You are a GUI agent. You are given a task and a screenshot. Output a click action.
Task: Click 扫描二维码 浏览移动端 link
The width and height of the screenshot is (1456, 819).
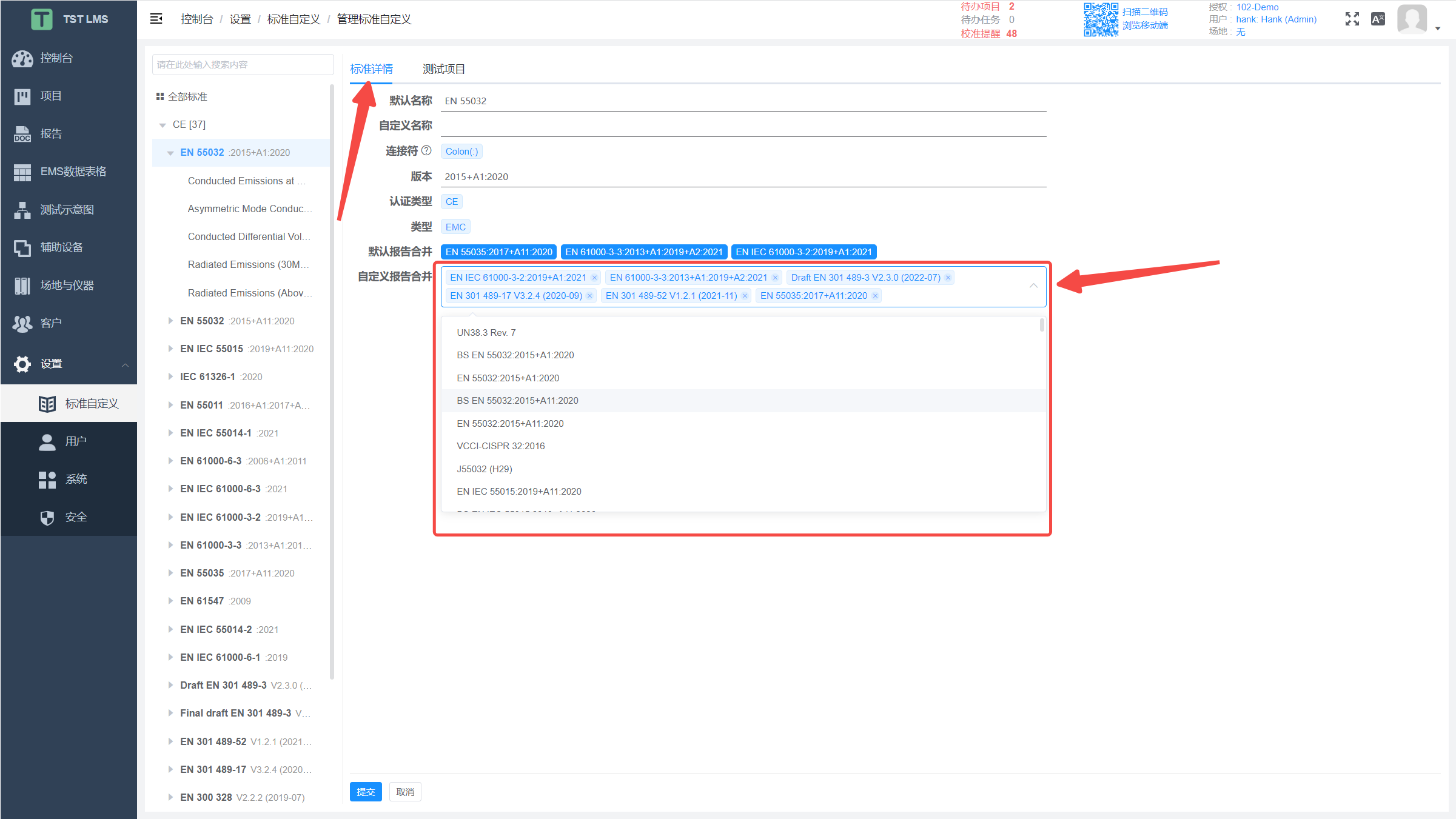coord(1145,19)
